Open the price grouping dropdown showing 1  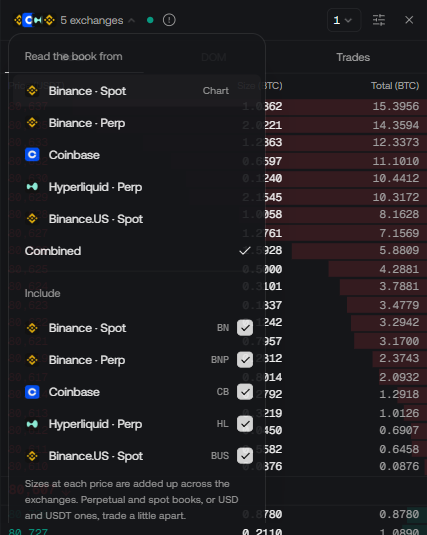coord(344,20)
